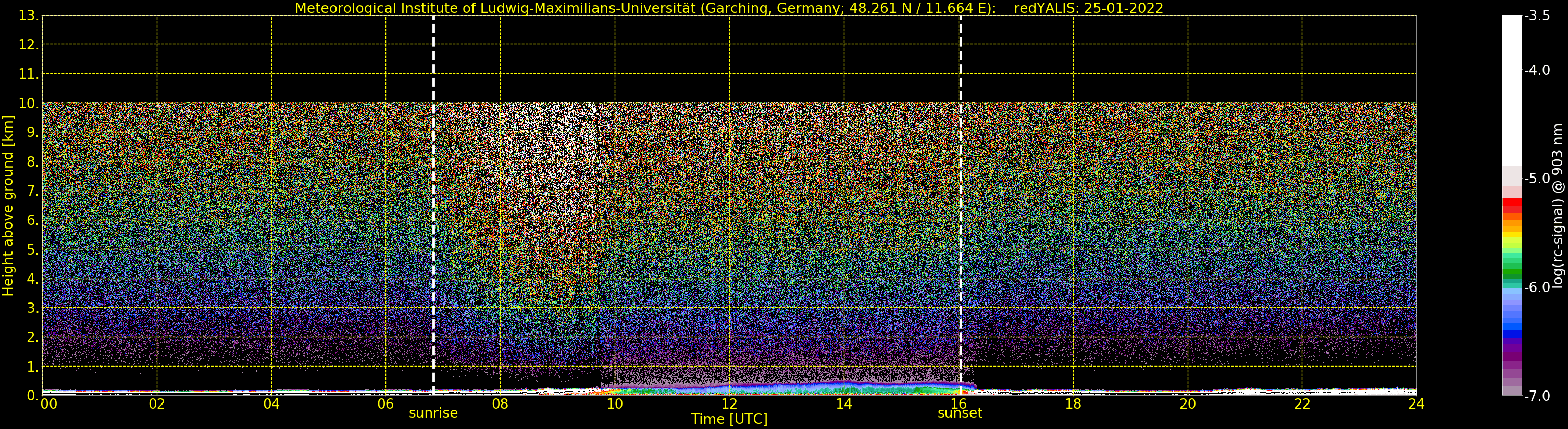The width and height of the screenshot is (1568, 429).
Task: Click time axis tick label '16'
Action: tap(958, 403)
